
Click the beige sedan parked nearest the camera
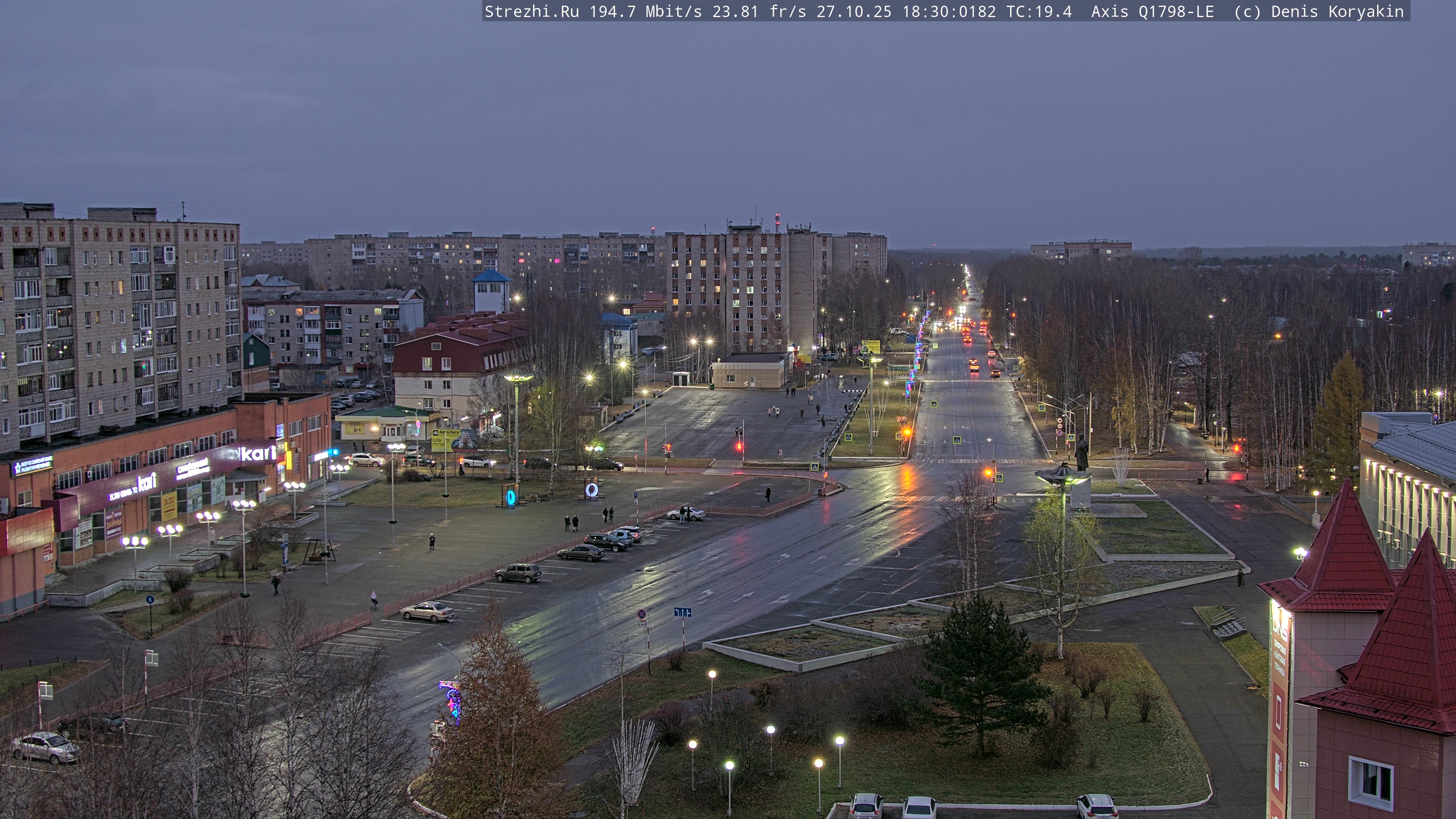pos(427,611)
